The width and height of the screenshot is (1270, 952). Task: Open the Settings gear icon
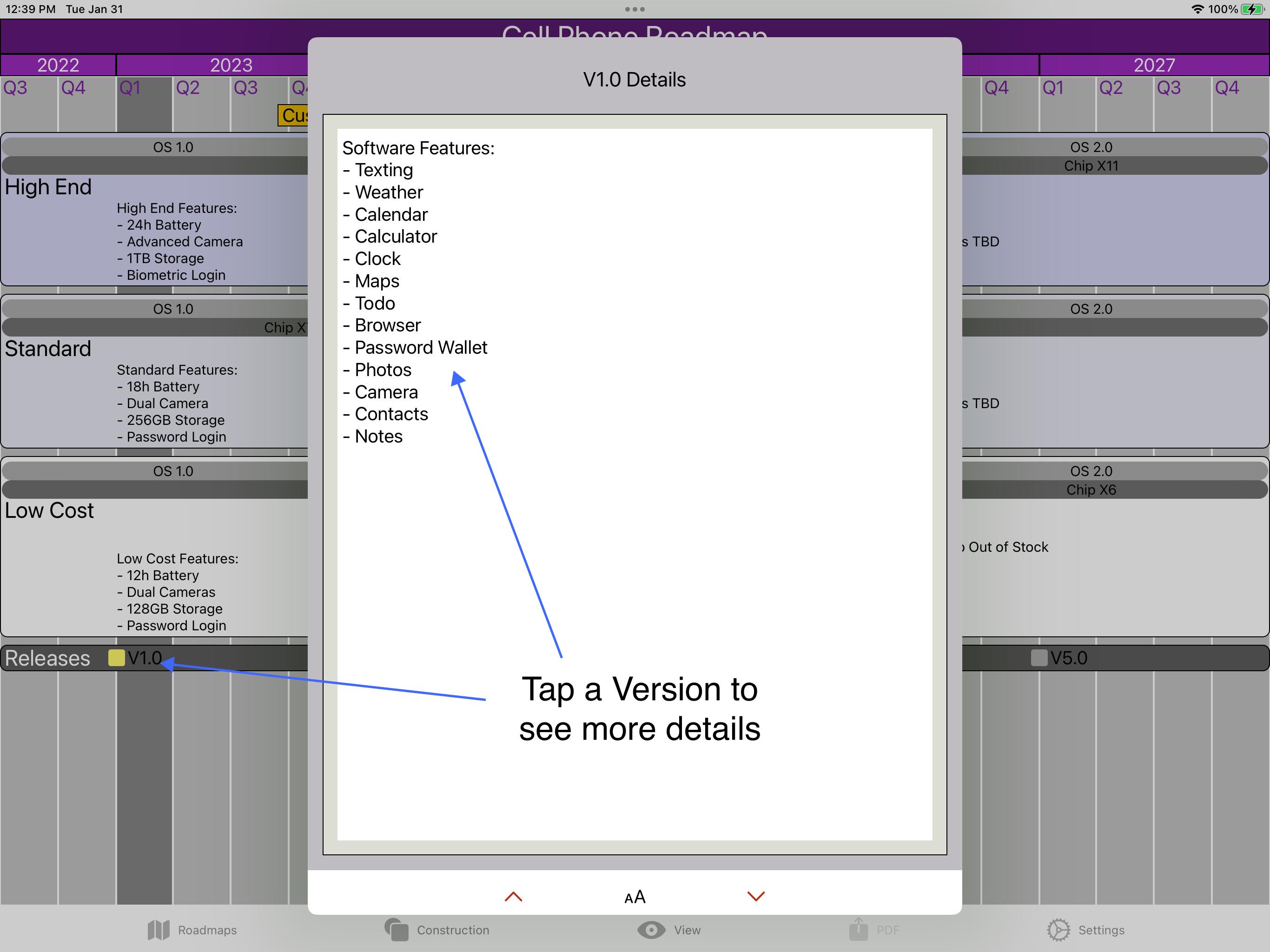point(1058,930)
